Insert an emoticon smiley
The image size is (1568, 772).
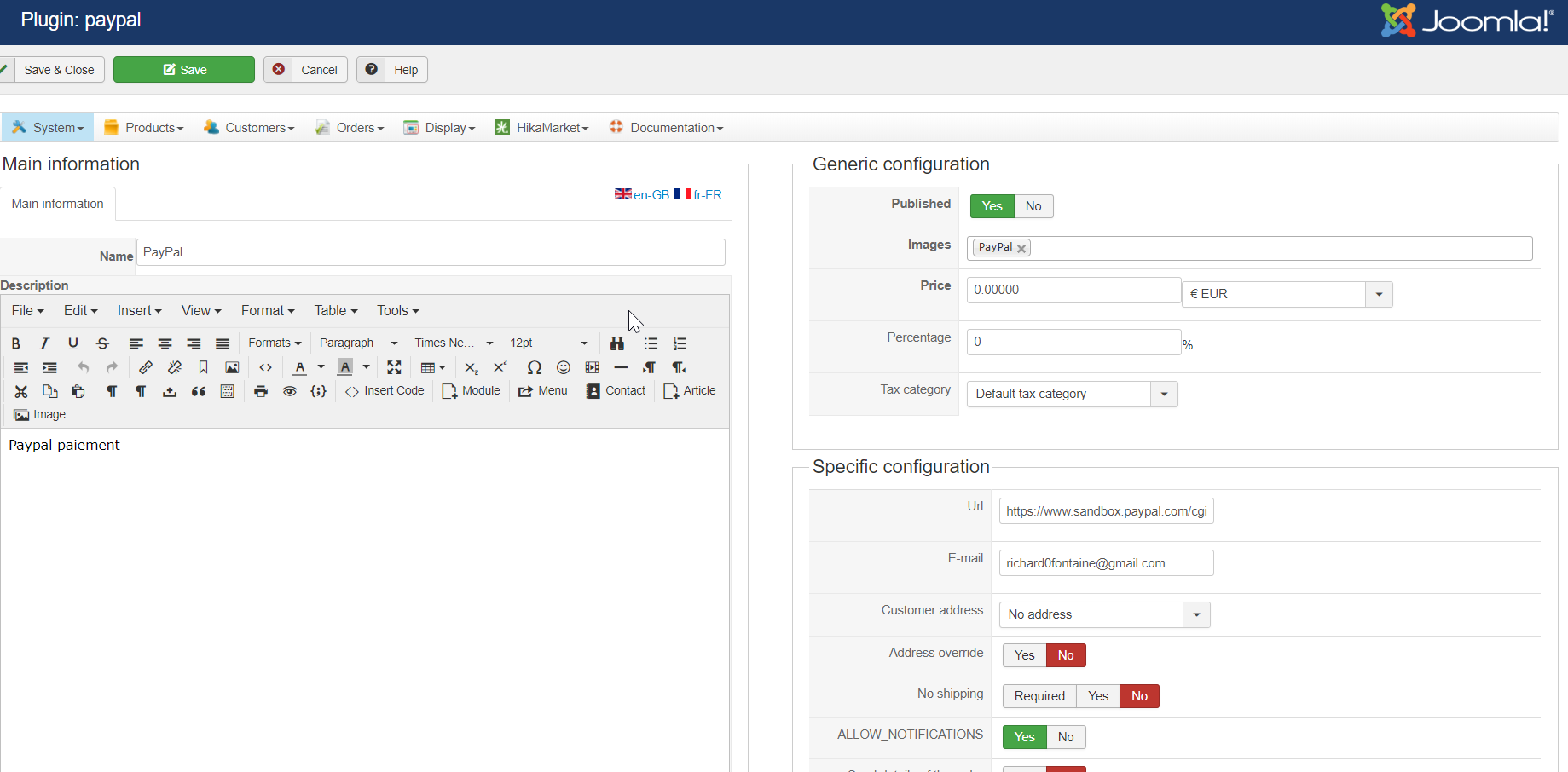(564, 367)
